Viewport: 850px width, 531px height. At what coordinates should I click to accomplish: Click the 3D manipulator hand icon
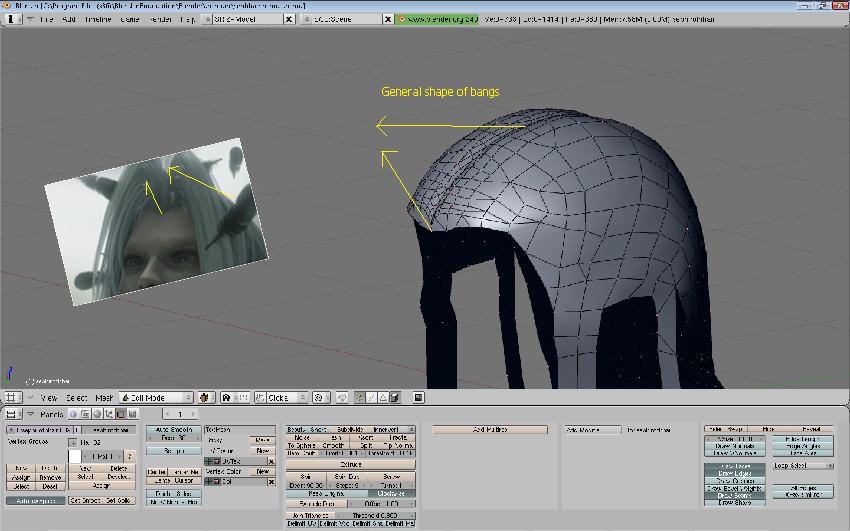tap(260, 398)
